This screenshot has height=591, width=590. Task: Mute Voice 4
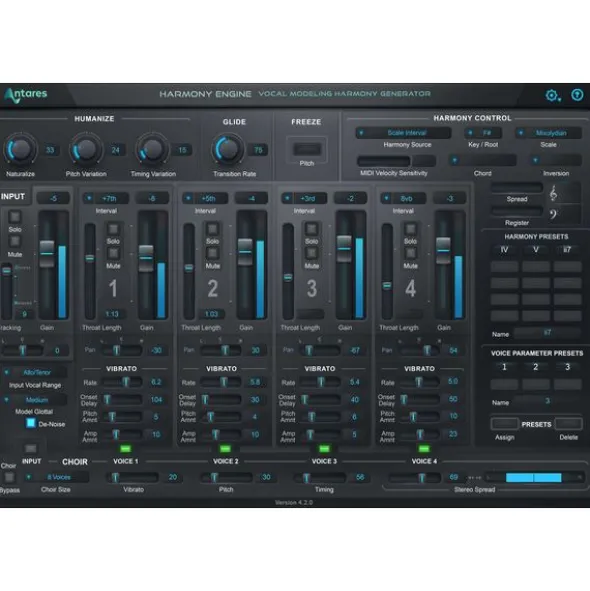(411, 253)
